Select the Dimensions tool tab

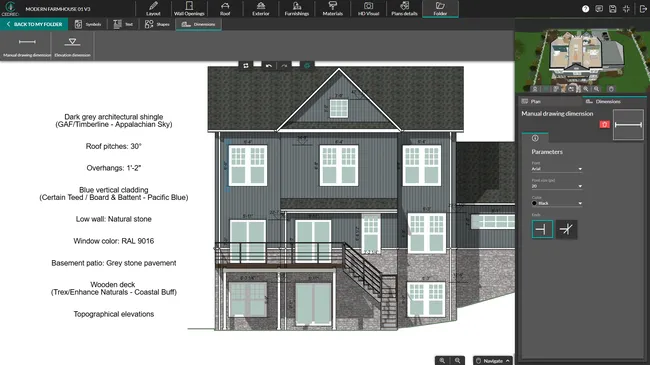(x=199, y=24)
